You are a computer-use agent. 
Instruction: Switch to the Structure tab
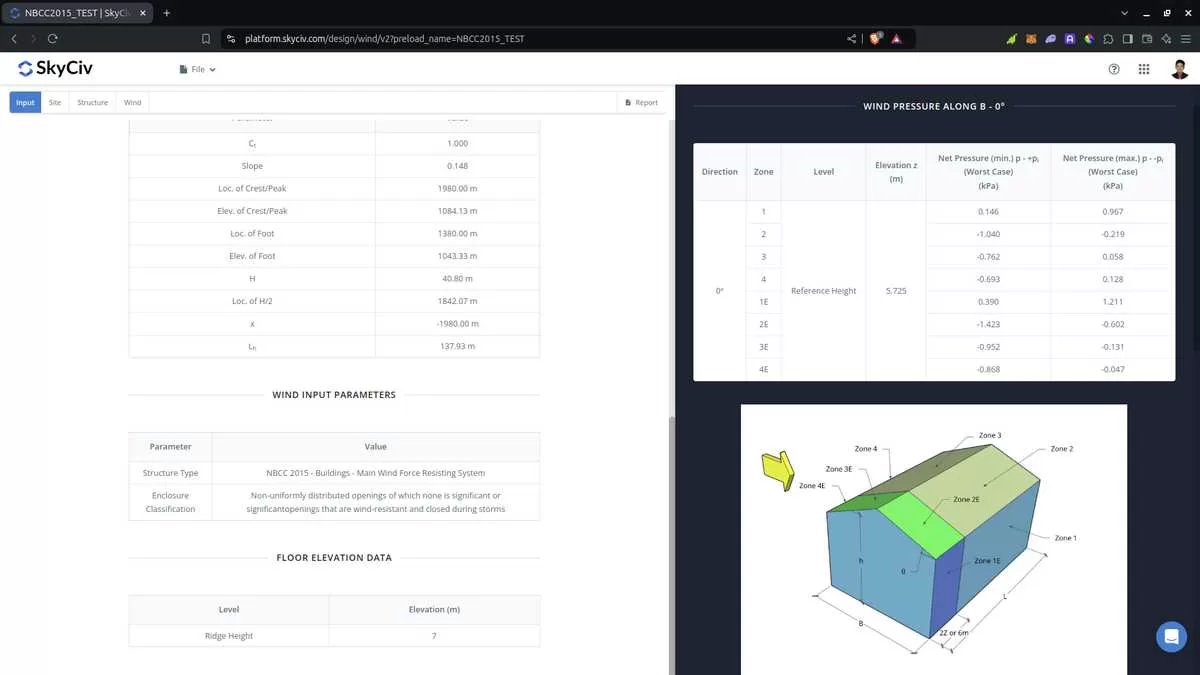[92, 102]
